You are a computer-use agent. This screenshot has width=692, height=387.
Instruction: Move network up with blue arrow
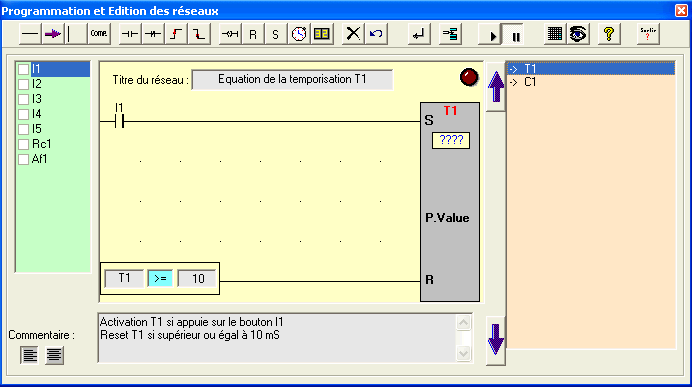496,86
